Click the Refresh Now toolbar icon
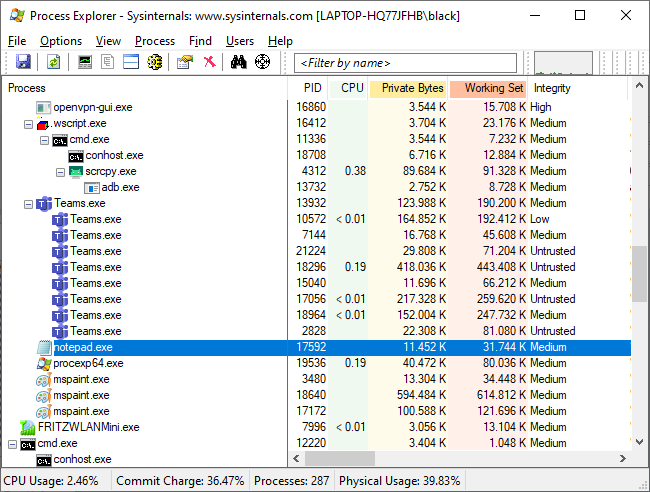650x492 pixels. [x=53, y=62]
